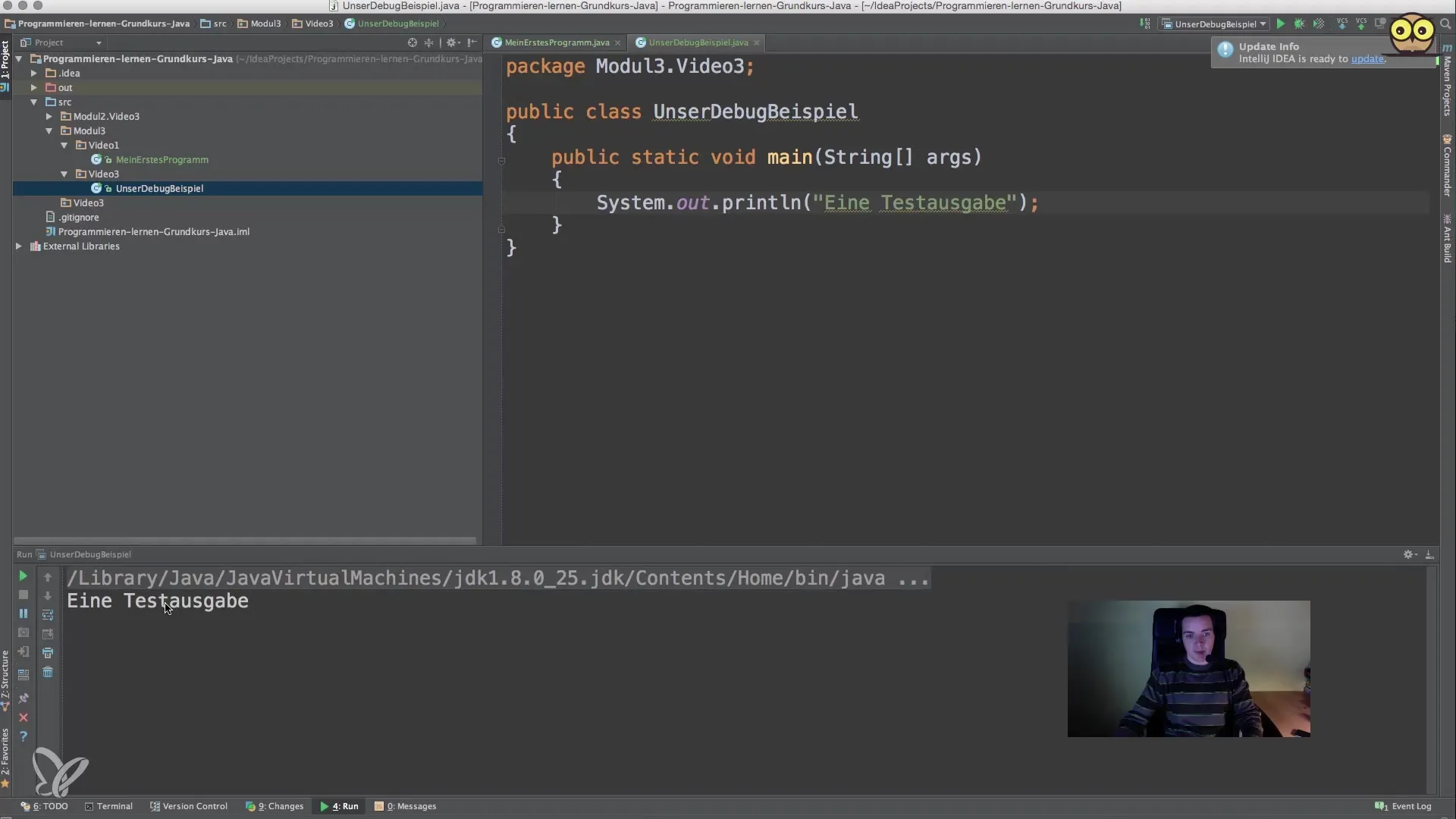
Task: Click the src breadcrumb in navigation bar
Action: (214, 24)
